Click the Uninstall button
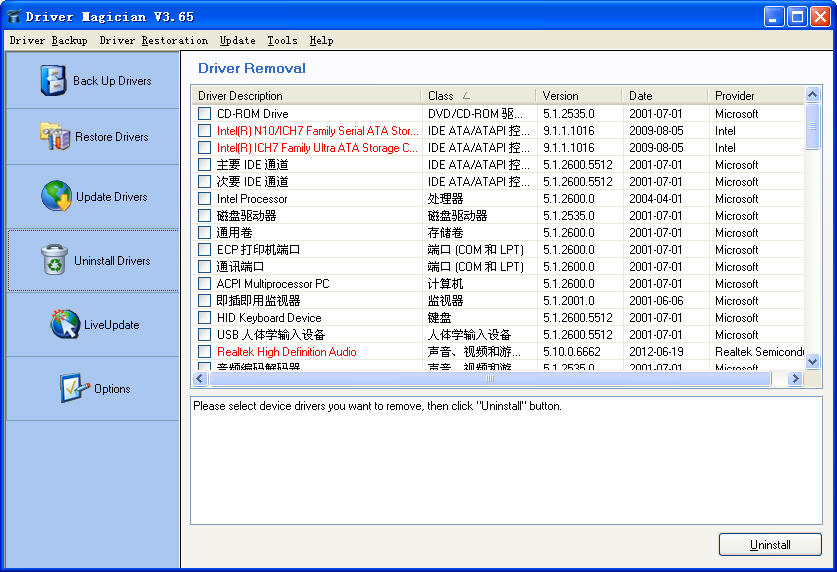The image size is (837, 572). [770, 544]
